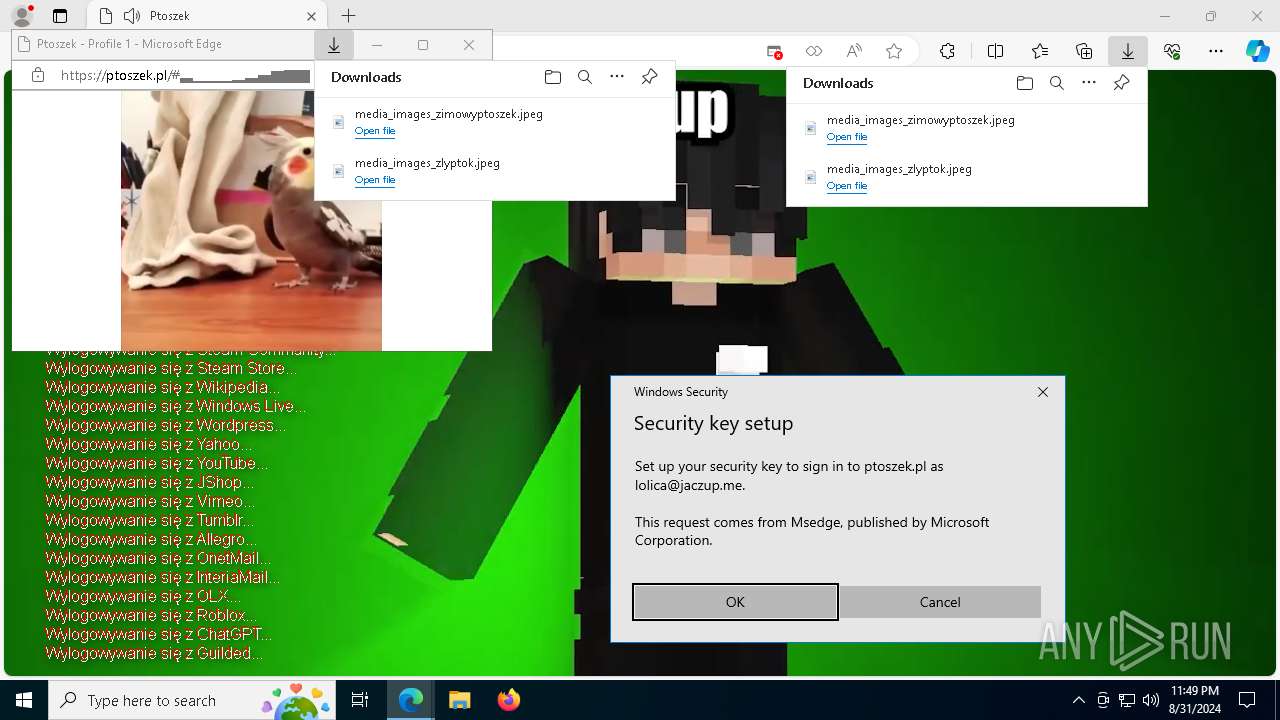Open the notification center icon
This screenshot has height=720, width=1280.
click(x=1247, y=700)
